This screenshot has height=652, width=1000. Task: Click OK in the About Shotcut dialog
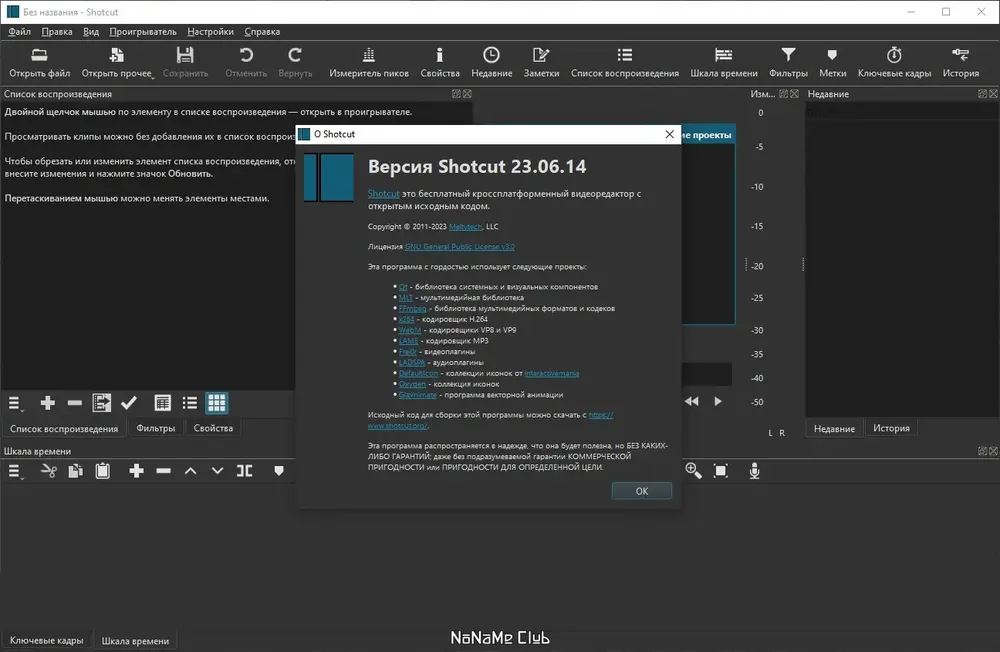pyautogui.click(x=641, y=491)
